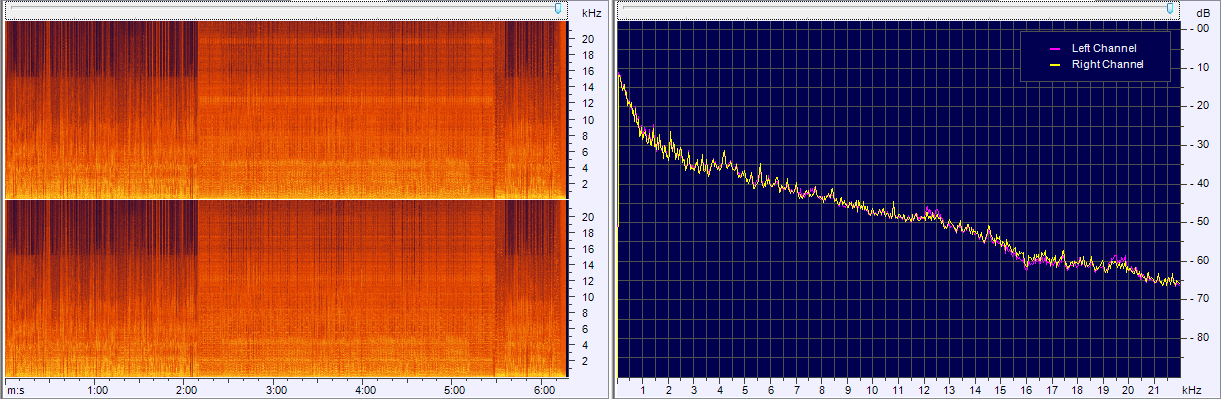Image resolution: width=1221 pixels, height=399 pixels.
Task: Click the kHz label above the spectrogram scale
Action: 591,13
